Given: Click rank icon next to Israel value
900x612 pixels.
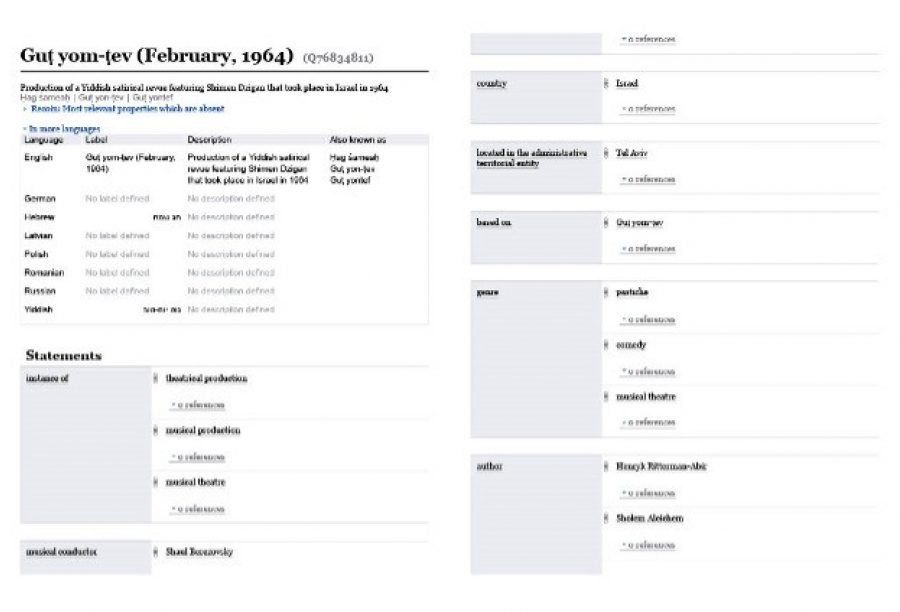Looking at the screenshot, I should (606, 84).
